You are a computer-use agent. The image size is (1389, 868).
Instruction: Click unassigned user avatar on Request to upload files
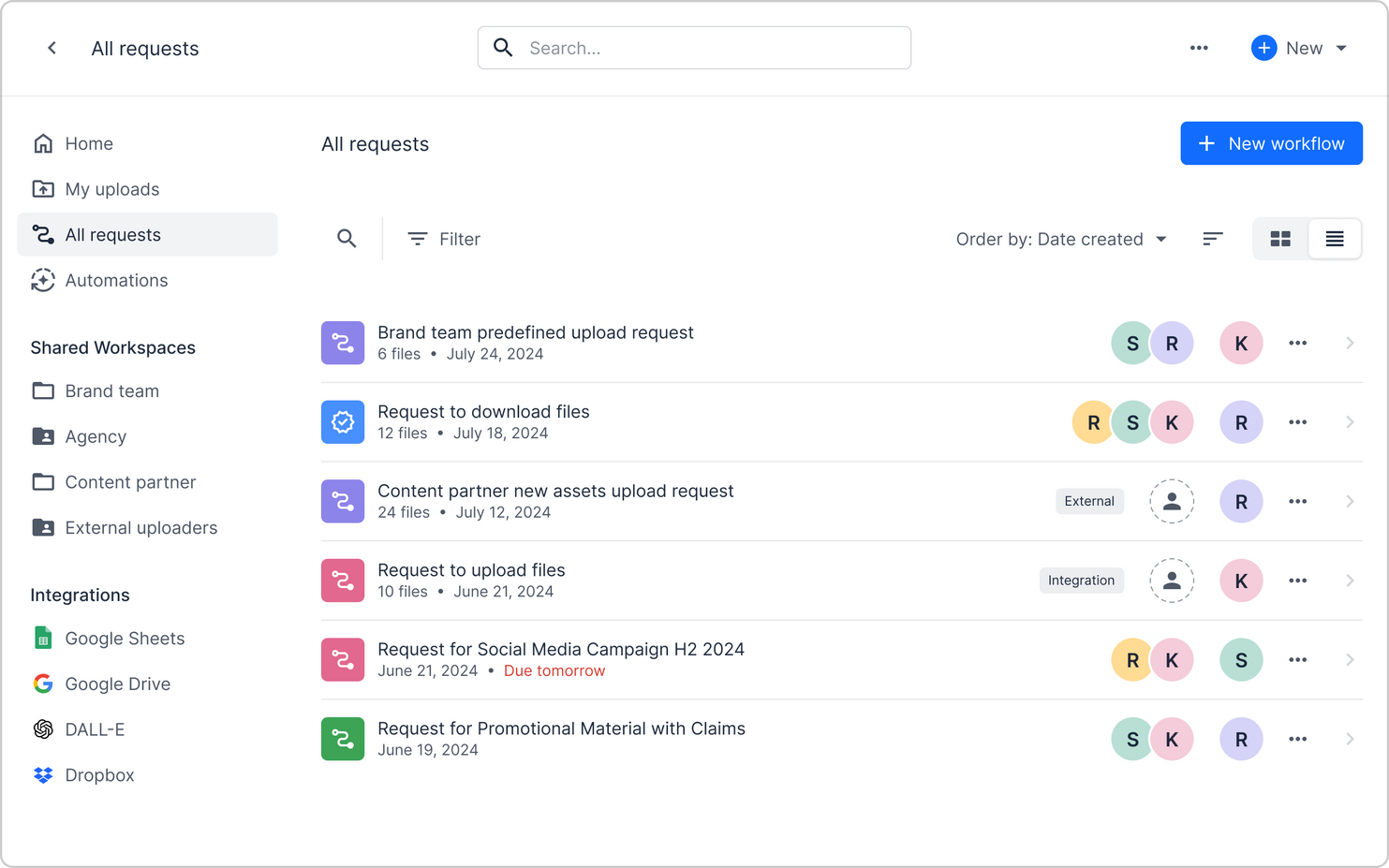[x=1172, y=581]
